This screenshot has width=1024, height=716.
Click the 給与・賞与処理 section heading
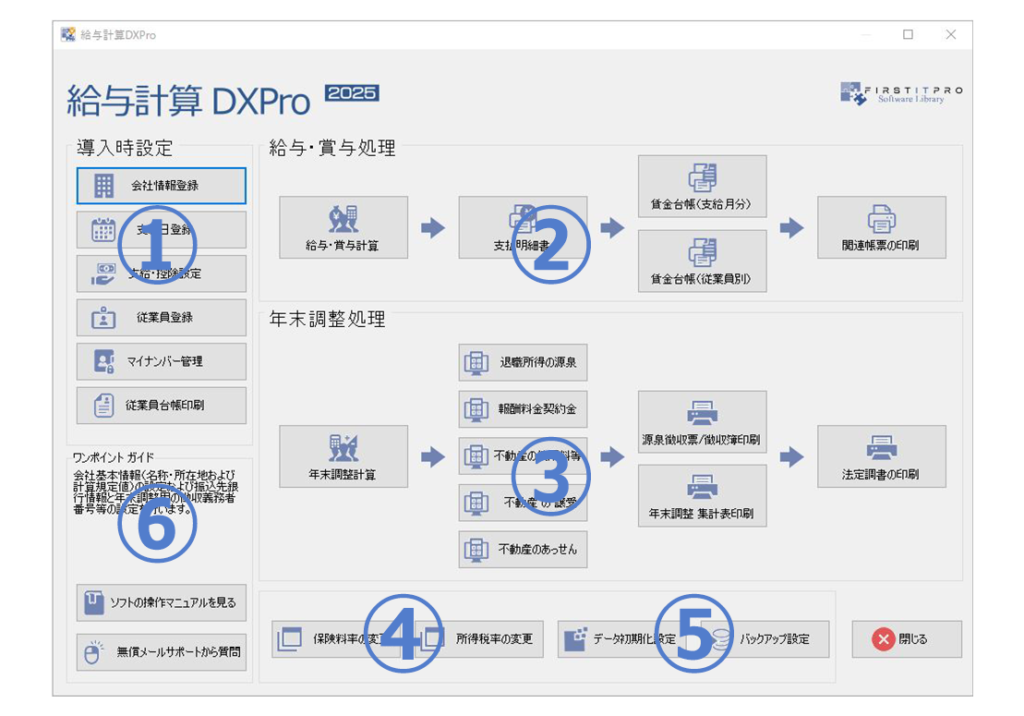tap(332, 148)
